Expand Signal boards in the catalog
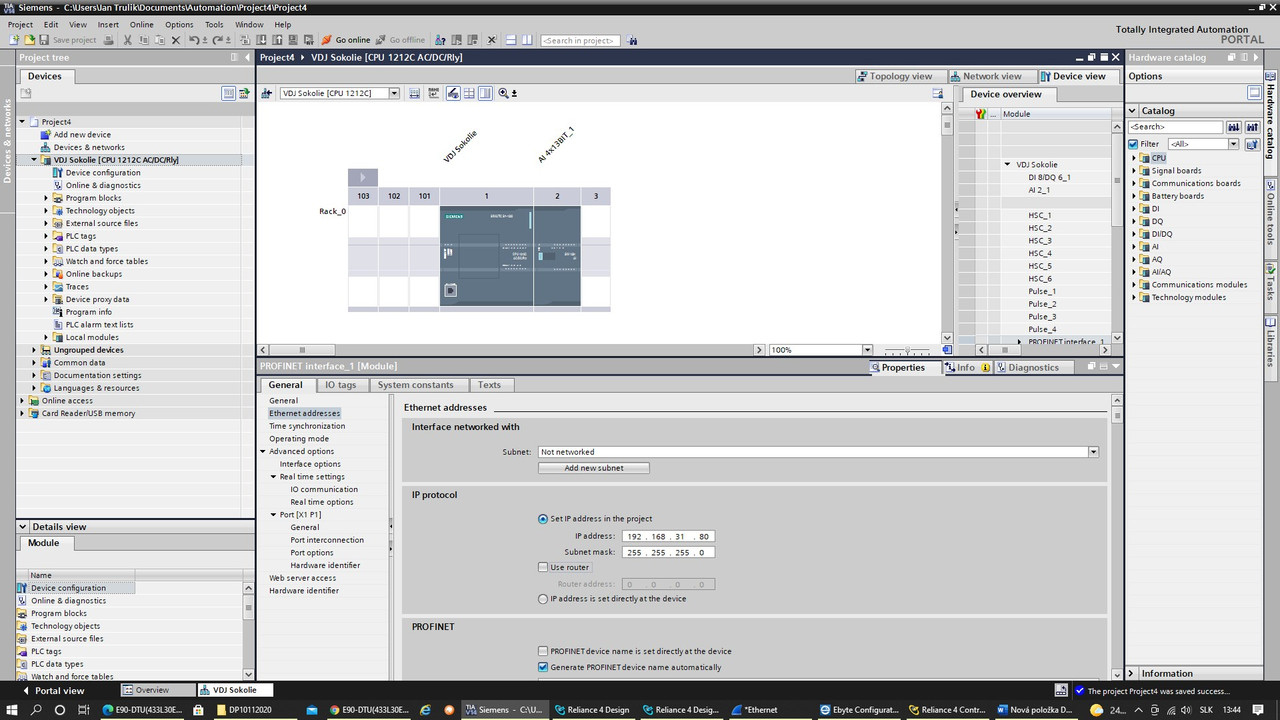The height and width of the screenshot is (720, 1280). [1135, 171]
